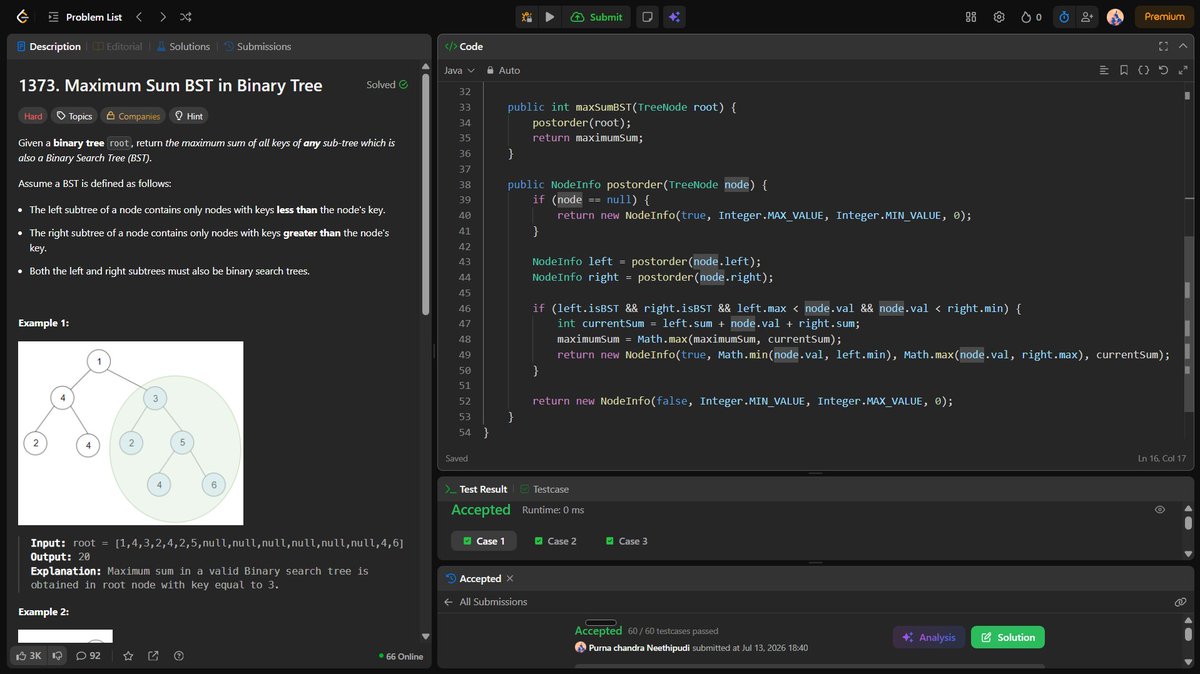Open the Analysis button
The height and width of the screenshot is (674, 1200).
[929, 637]
